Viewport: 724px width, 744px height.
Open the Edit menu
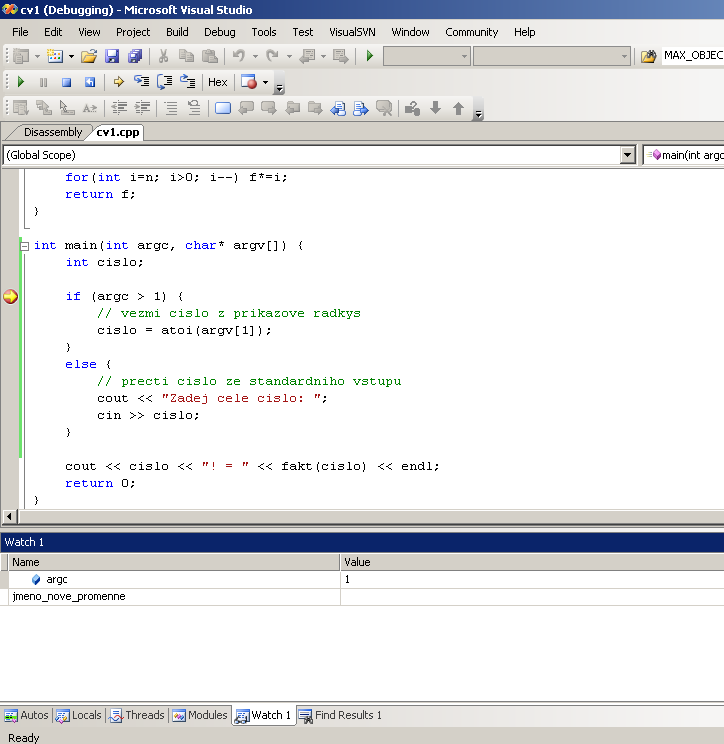(x=53, y=32)
